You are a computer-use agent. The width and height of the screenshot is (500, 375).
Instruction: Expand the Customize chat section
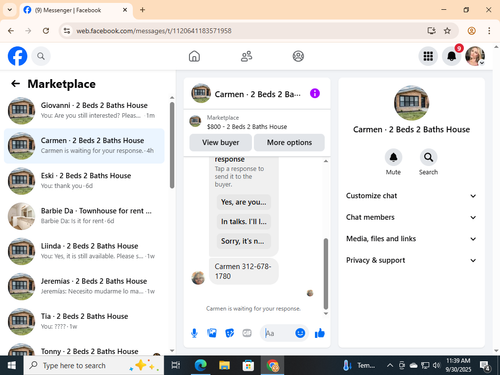click(x=411, y=196)
